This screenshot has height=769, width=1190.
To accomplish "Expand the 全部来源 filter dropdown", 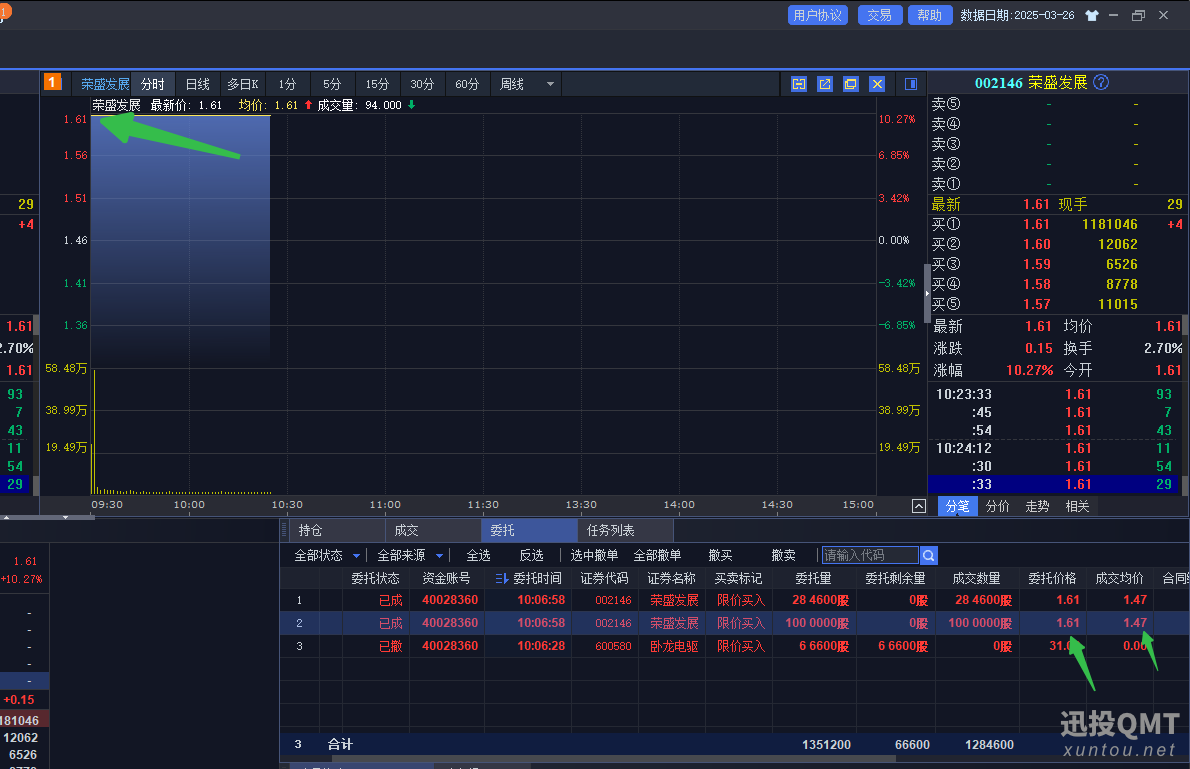I will tap(439, 556).
